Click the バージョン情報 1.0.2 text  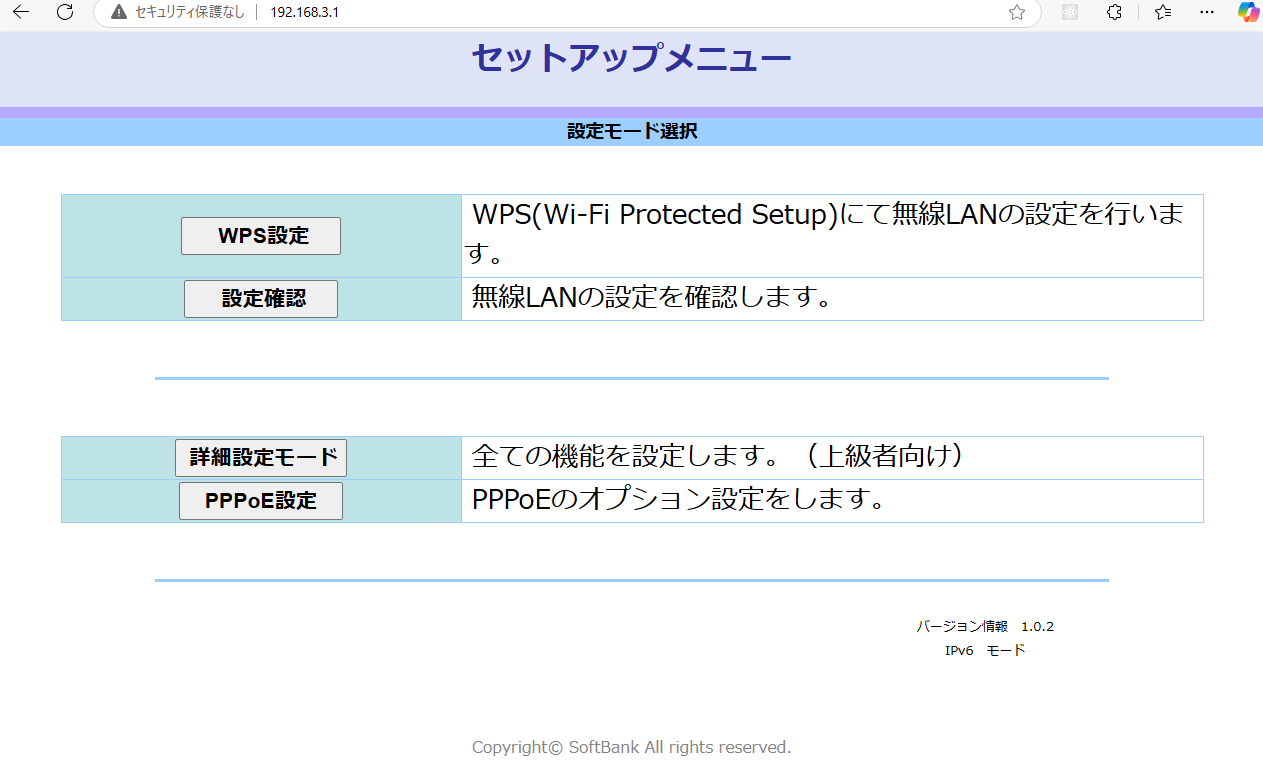pos(985,627)
